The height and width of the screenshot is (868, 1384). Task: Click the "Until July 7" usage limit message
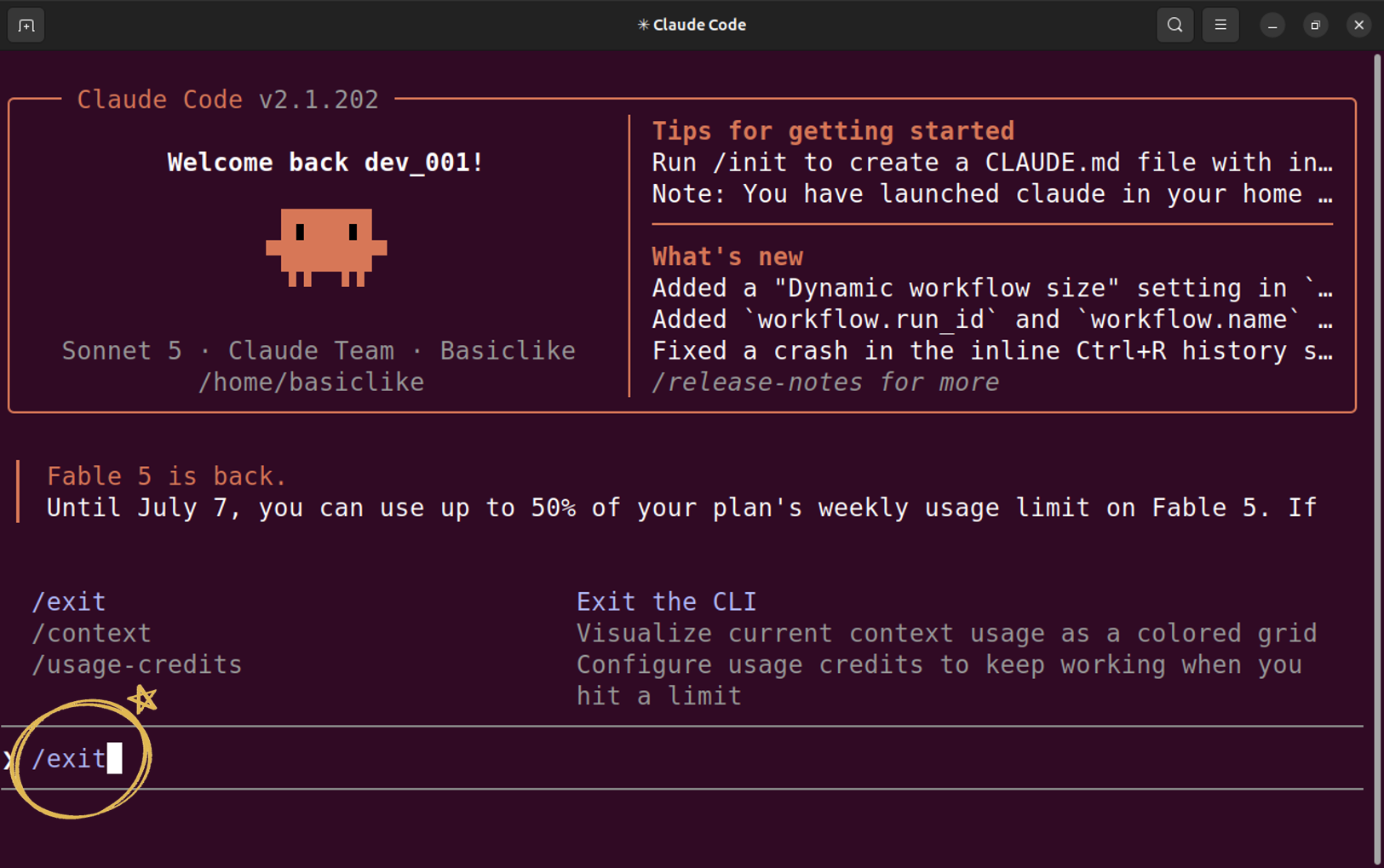(x=681, y=508)
